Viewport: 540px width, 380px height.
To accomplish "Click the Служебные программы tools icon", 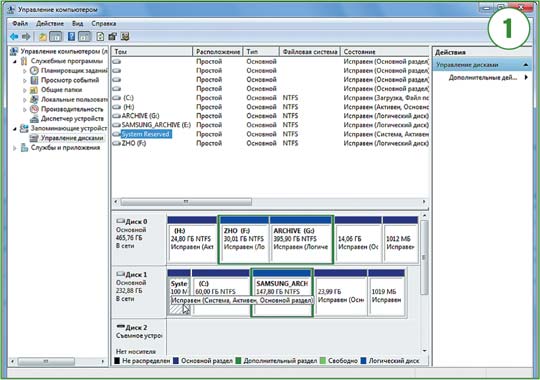I will 24,61.
